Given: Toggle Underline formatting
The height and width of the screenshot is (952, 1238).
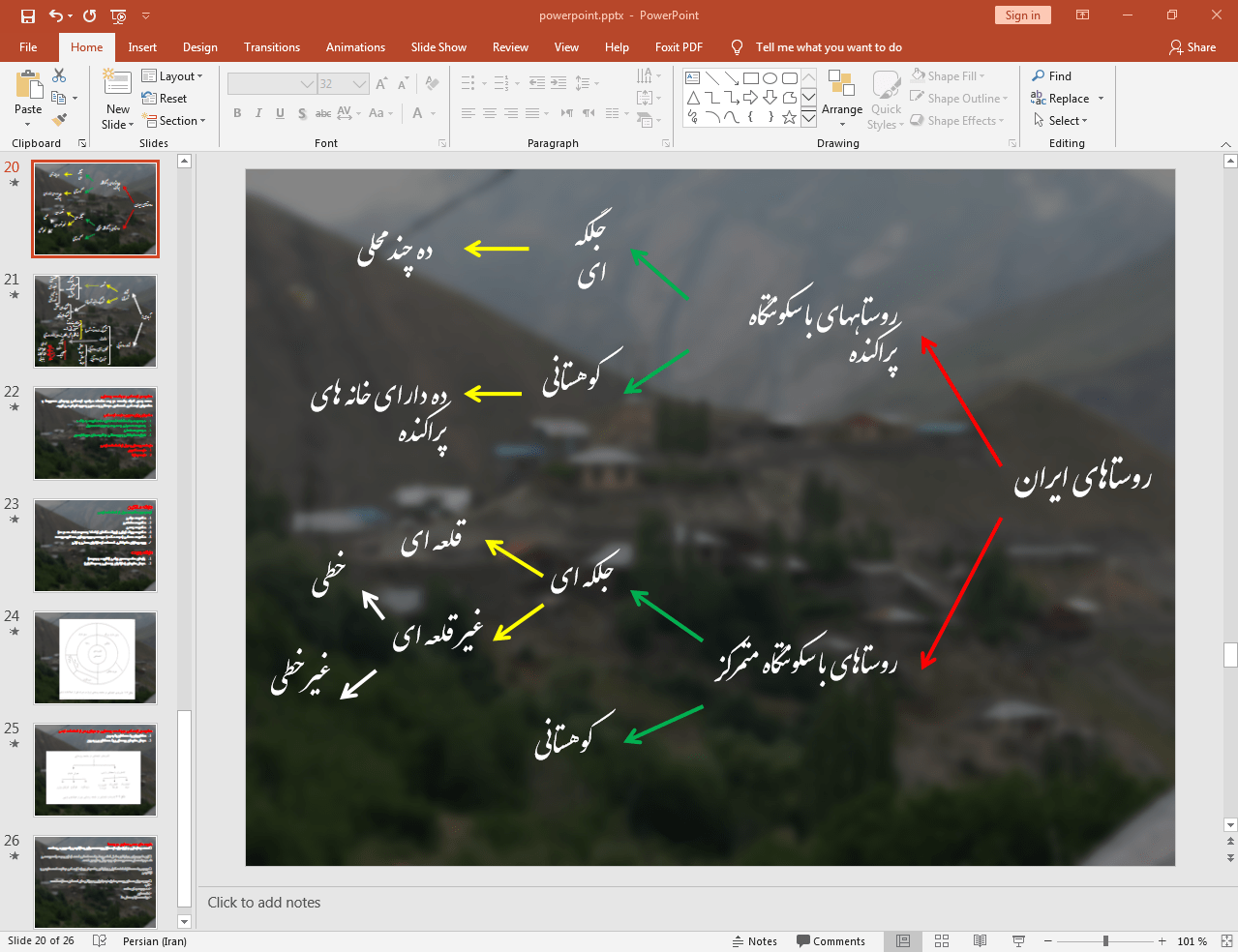Looking at the screenshot, I should pyautogui.click(x=280, y=113).
